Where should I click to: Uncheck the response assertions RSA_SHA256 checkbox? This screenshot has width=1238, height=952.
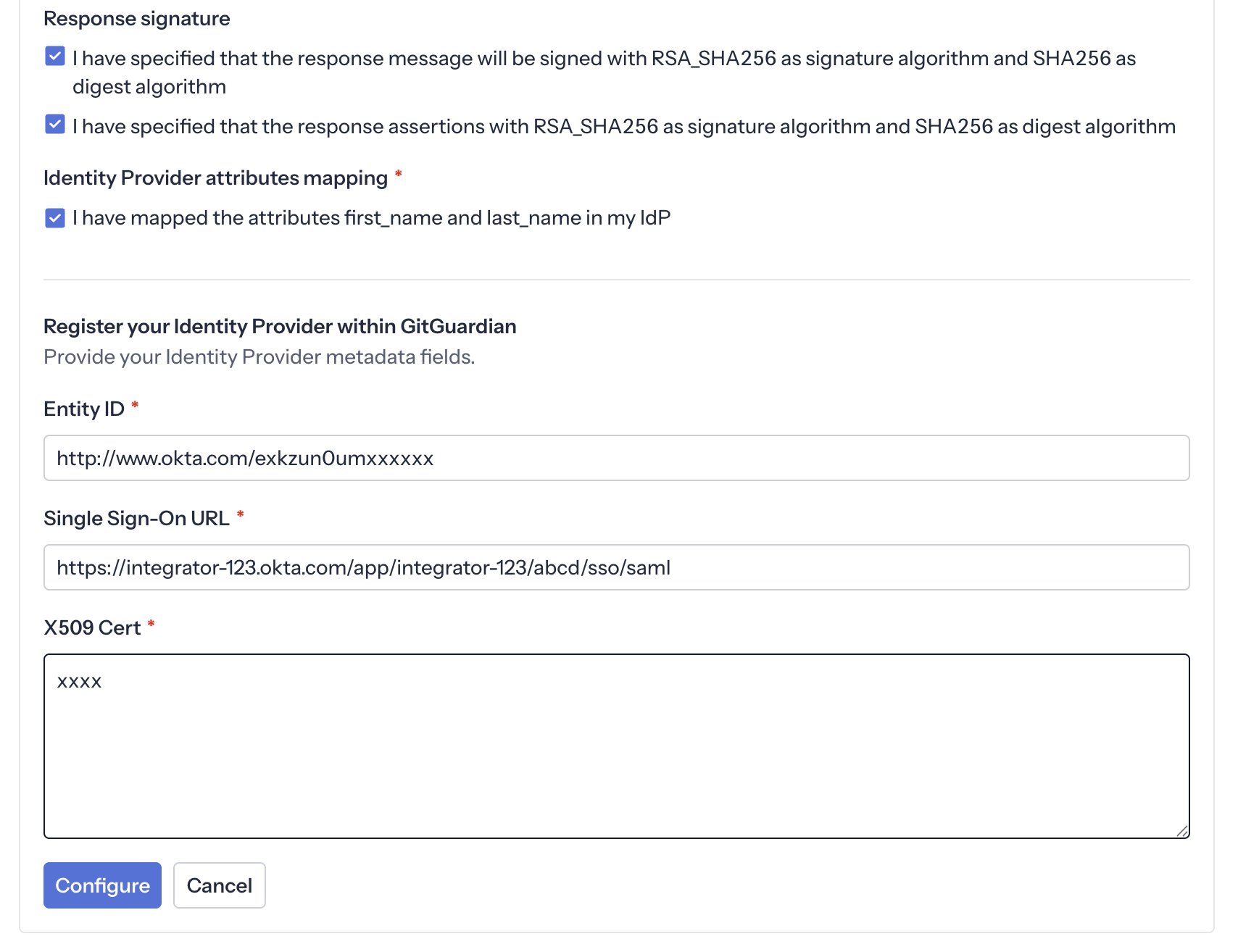pyautogui.click(x=54, y=125)
